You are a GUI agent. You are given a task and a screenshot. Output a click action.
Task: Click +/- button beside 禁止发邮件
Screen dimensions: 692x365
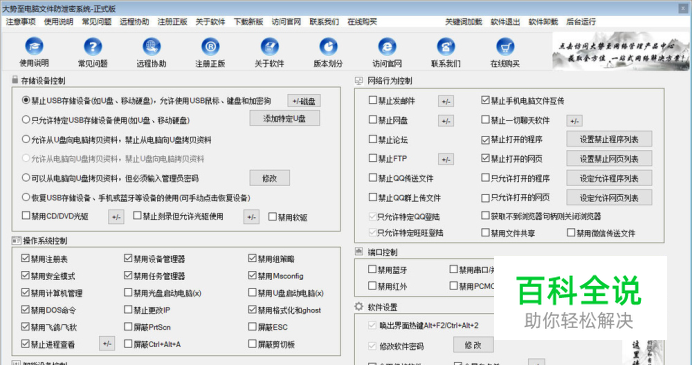tap(446, 102)
